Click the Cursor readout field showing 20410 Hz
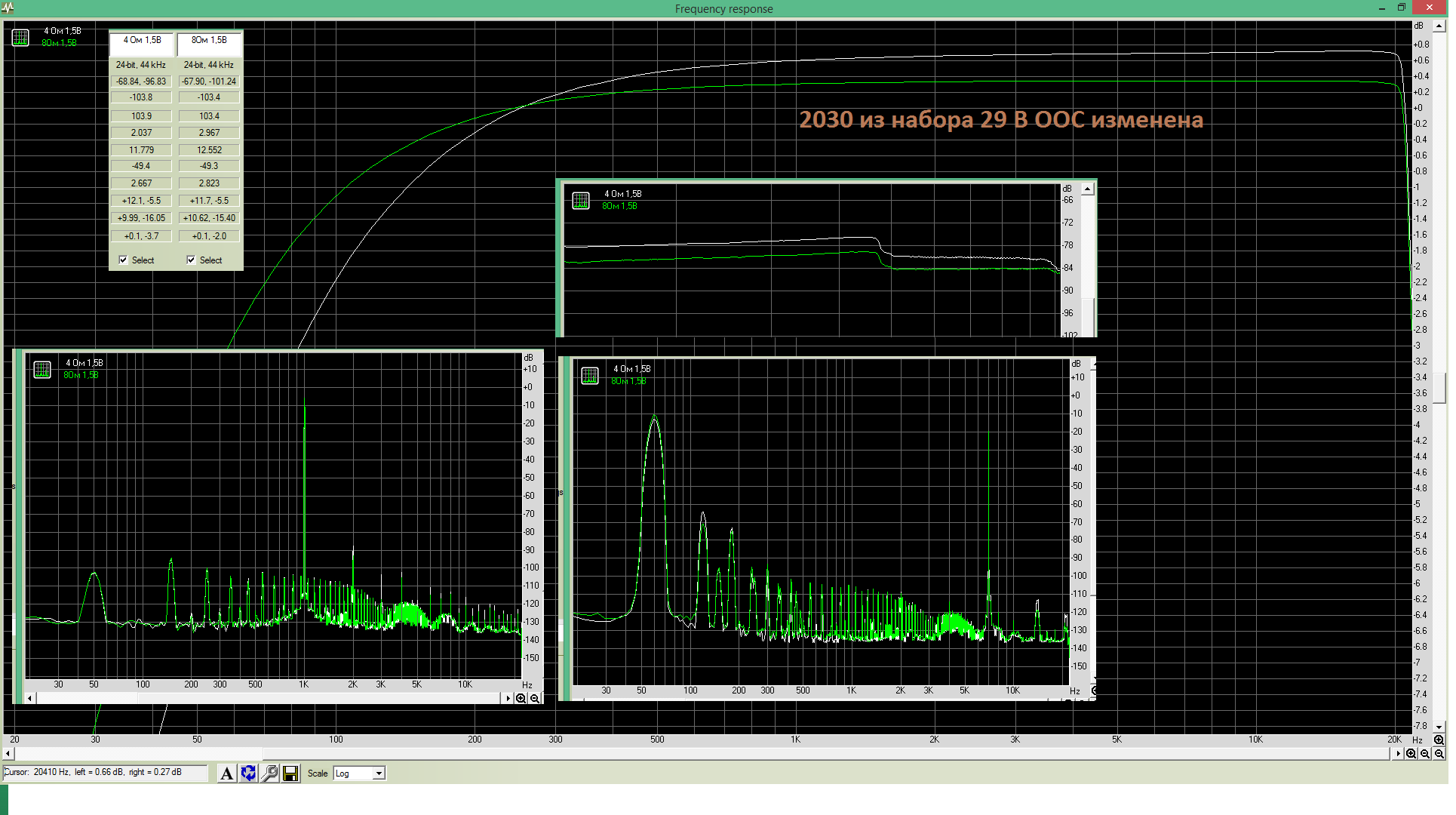This screenshot has width=1456, height=815. tap(106, 773)
